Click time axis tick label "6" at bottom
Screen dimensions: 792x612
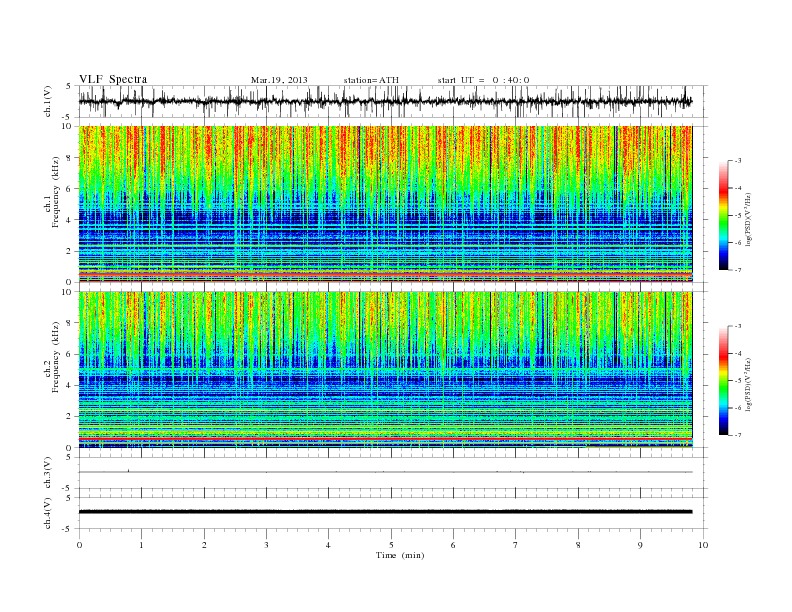tap(453, 545)
